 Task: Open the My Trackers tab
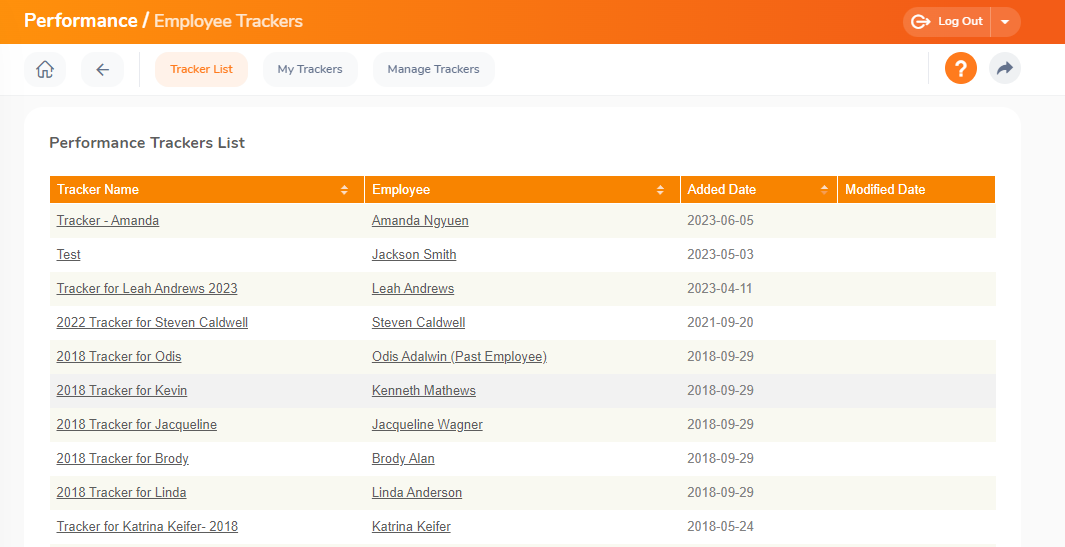click(x=310, y=69)
